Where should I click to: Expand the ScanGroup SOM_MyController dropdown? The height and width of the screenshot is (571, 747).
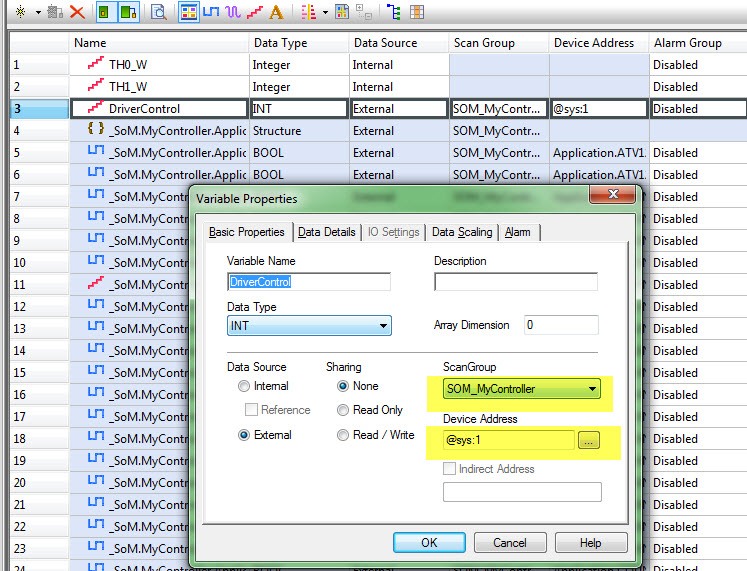522,389
